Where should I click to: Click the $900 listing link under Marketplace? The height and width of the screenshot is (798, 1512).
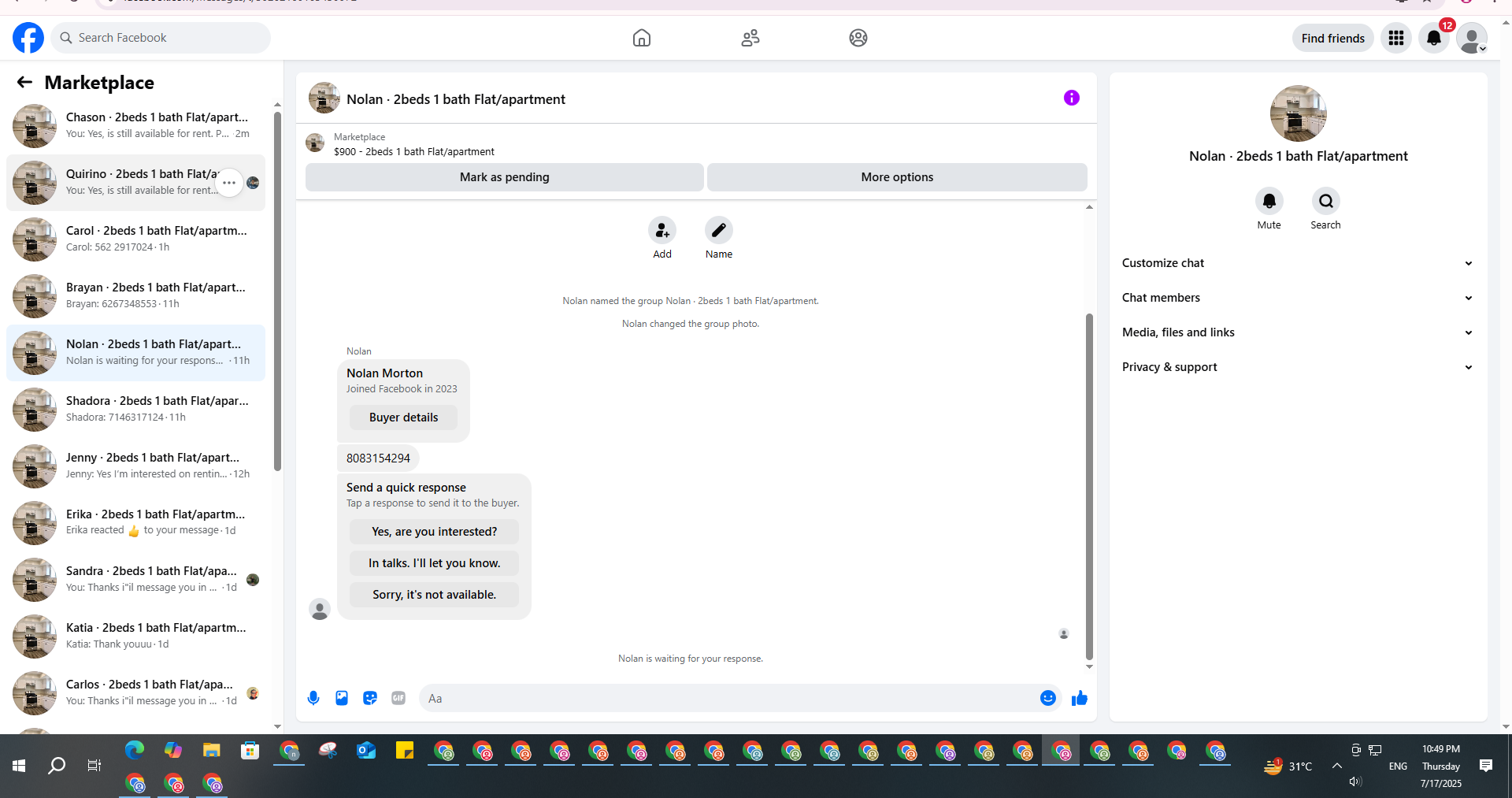(414, 152)
